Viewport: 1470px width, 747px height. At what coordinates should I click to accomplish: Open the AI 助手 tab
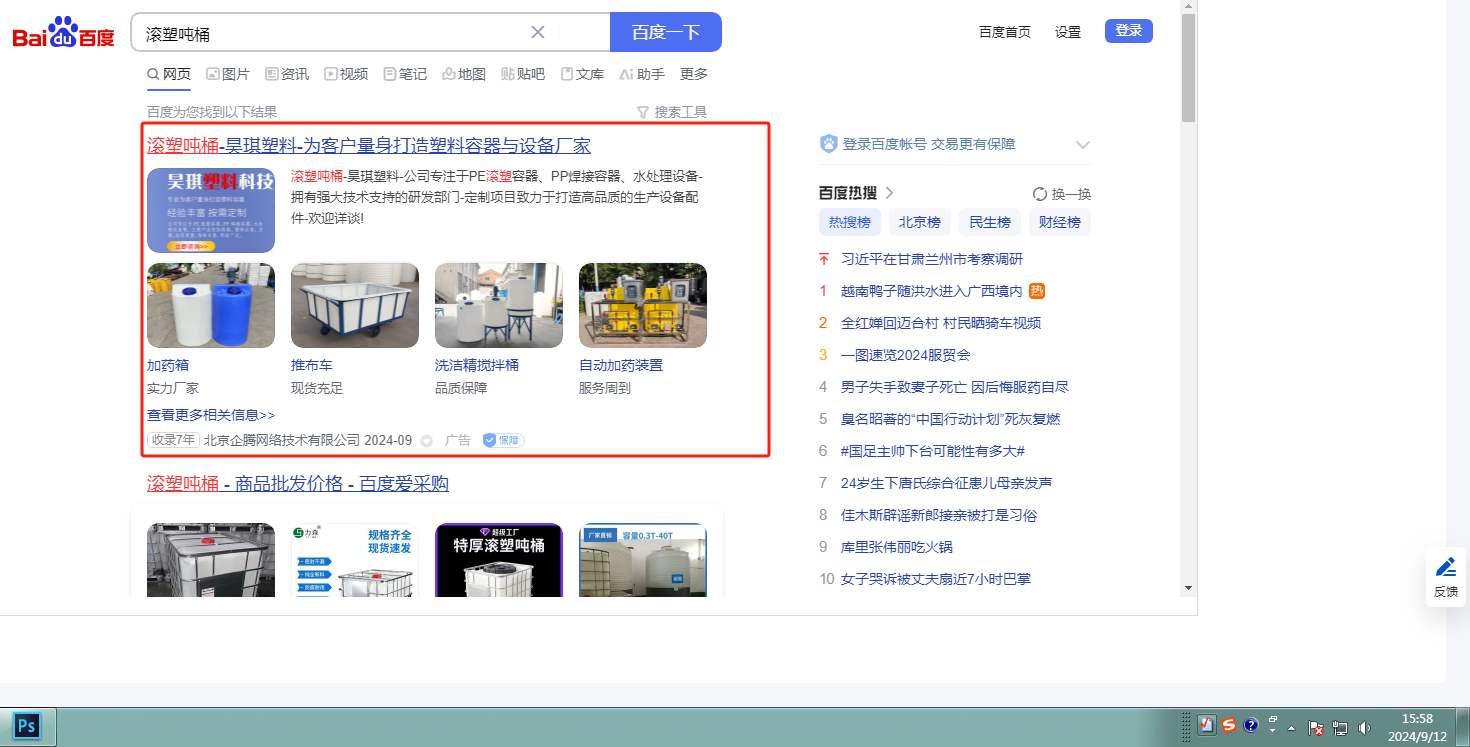point(642,74)
